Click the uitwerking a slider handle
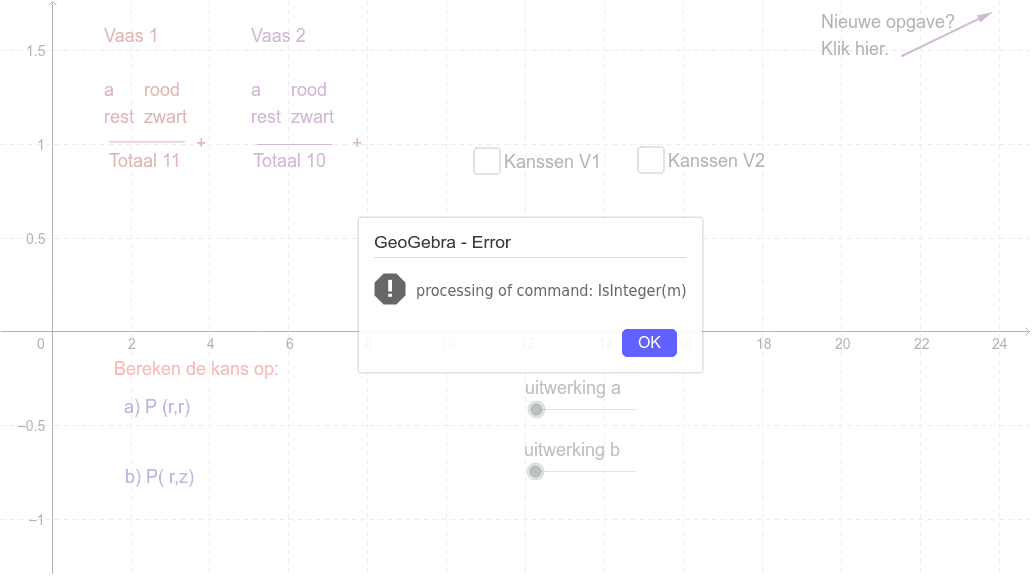 pos(536,409)
